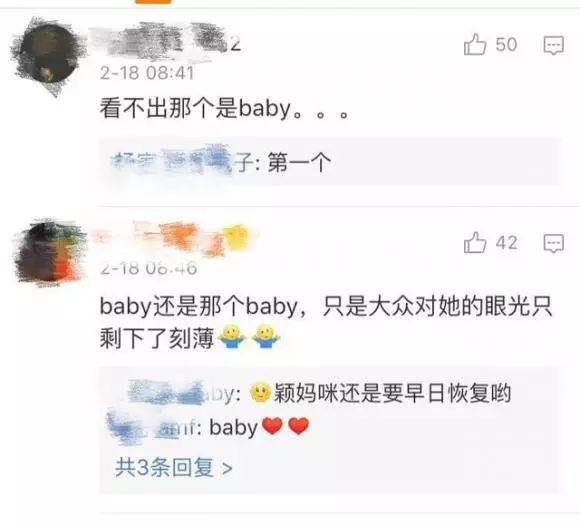Reply to the 08:41 comment via bubble icon
The height and width of the screenshot is (526, 580).
tap(554, 45)
